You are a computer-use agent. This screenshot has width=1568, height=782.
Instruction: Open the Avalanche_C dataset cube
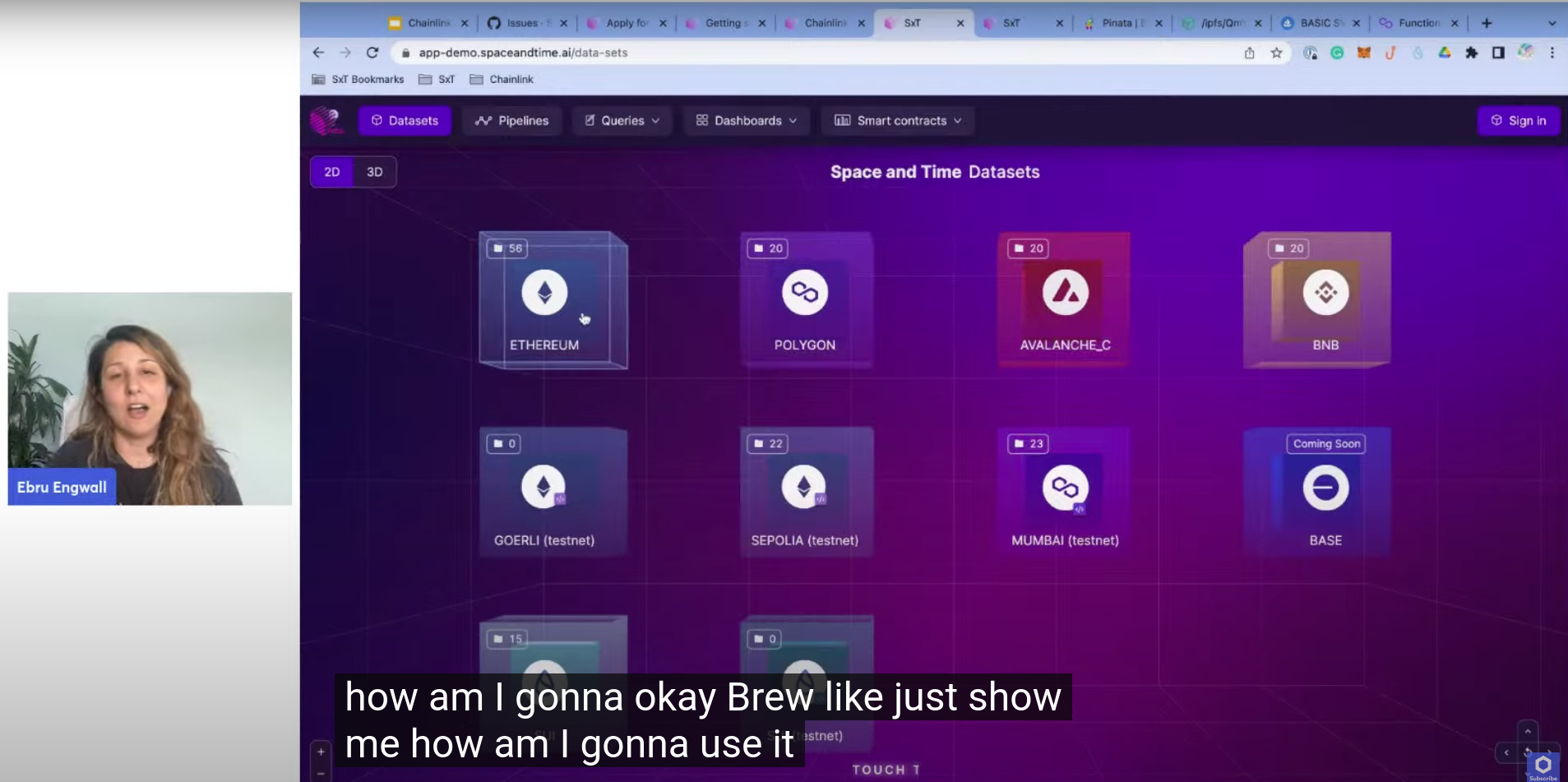point(1065,300)
